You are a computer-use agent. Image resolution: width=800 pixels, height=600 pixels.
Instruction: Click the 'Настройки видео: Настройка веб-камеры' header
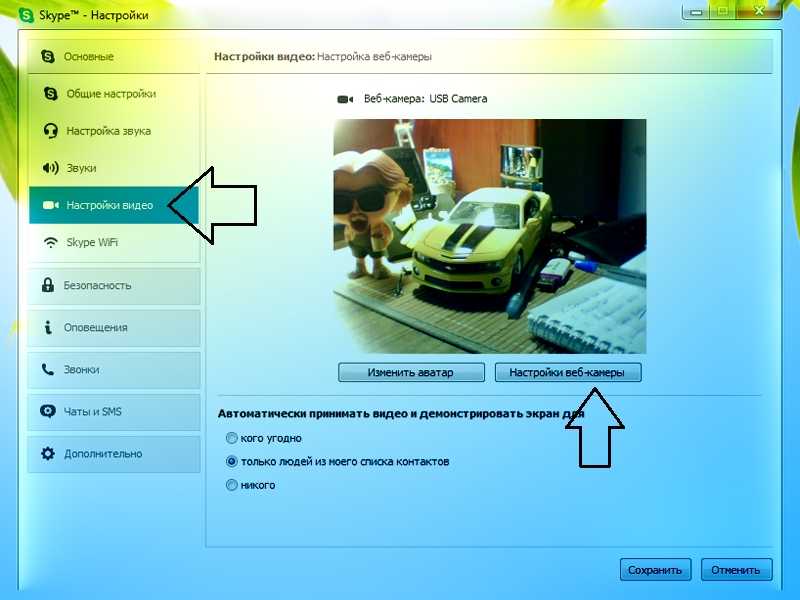tap(322, 57)
